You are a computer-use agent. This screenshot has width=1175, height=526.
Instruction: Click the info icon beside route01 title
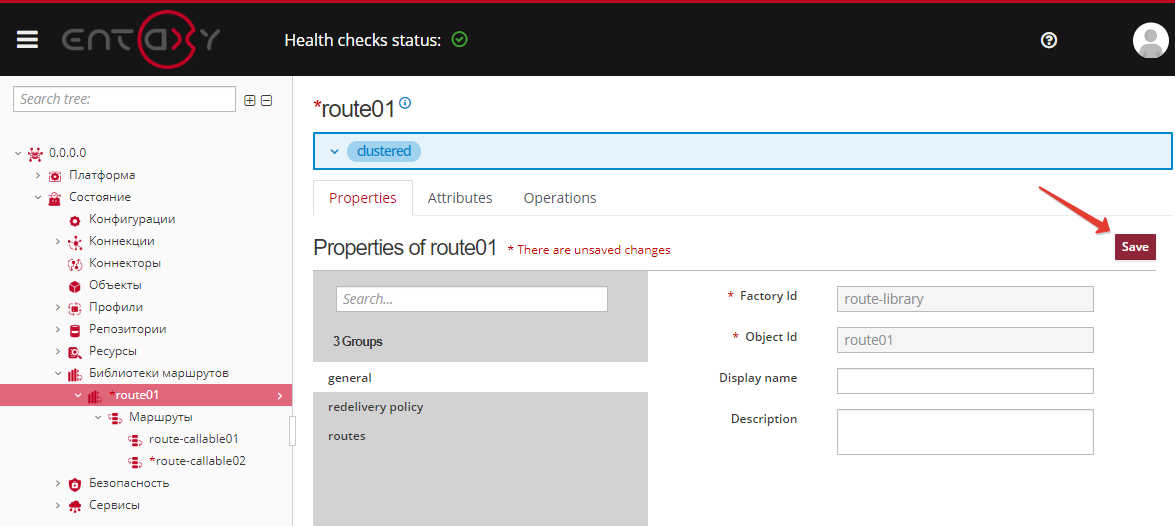[x=405, y=103]
